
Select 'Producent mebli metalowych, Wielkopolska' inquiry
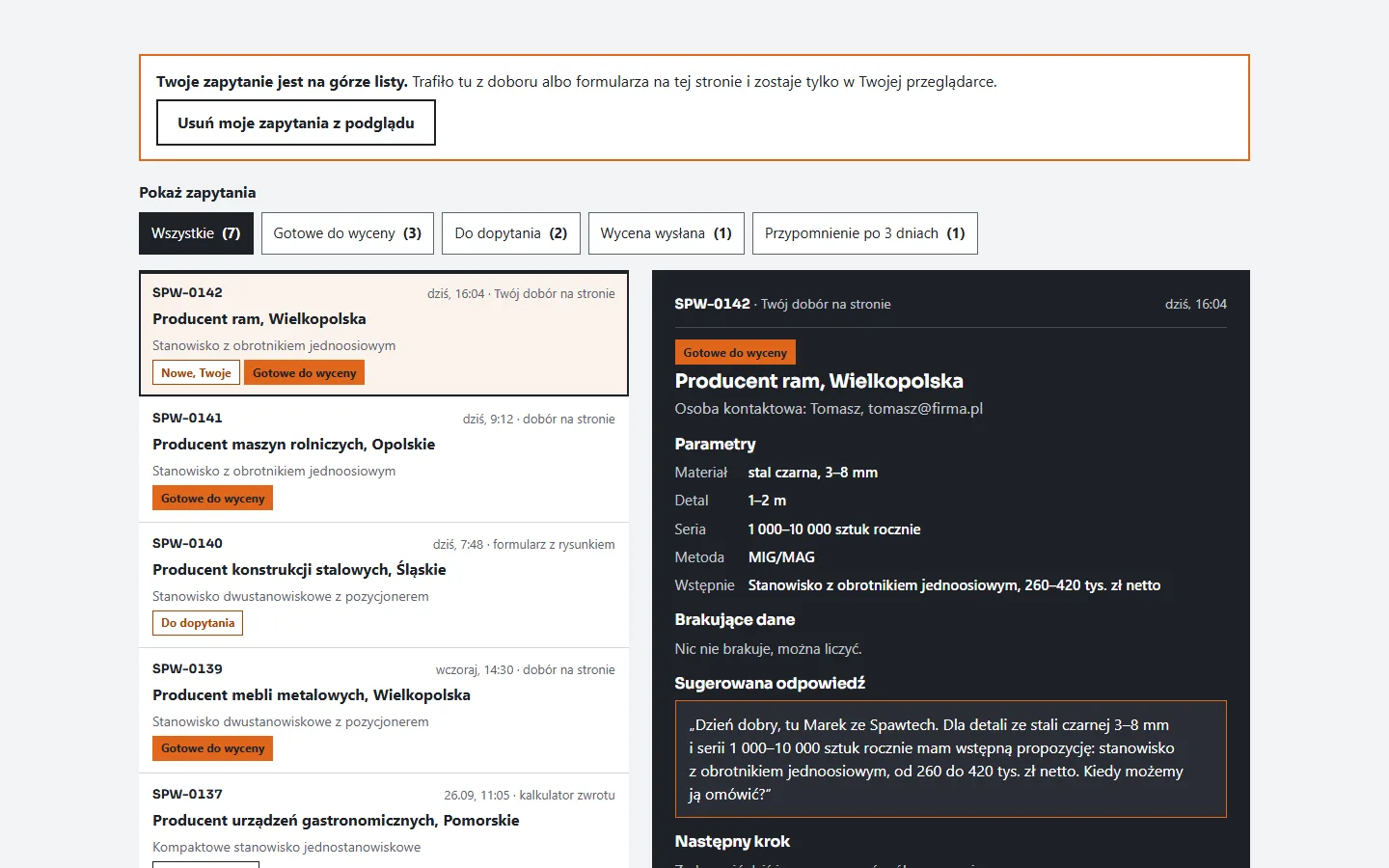(384, 710)
